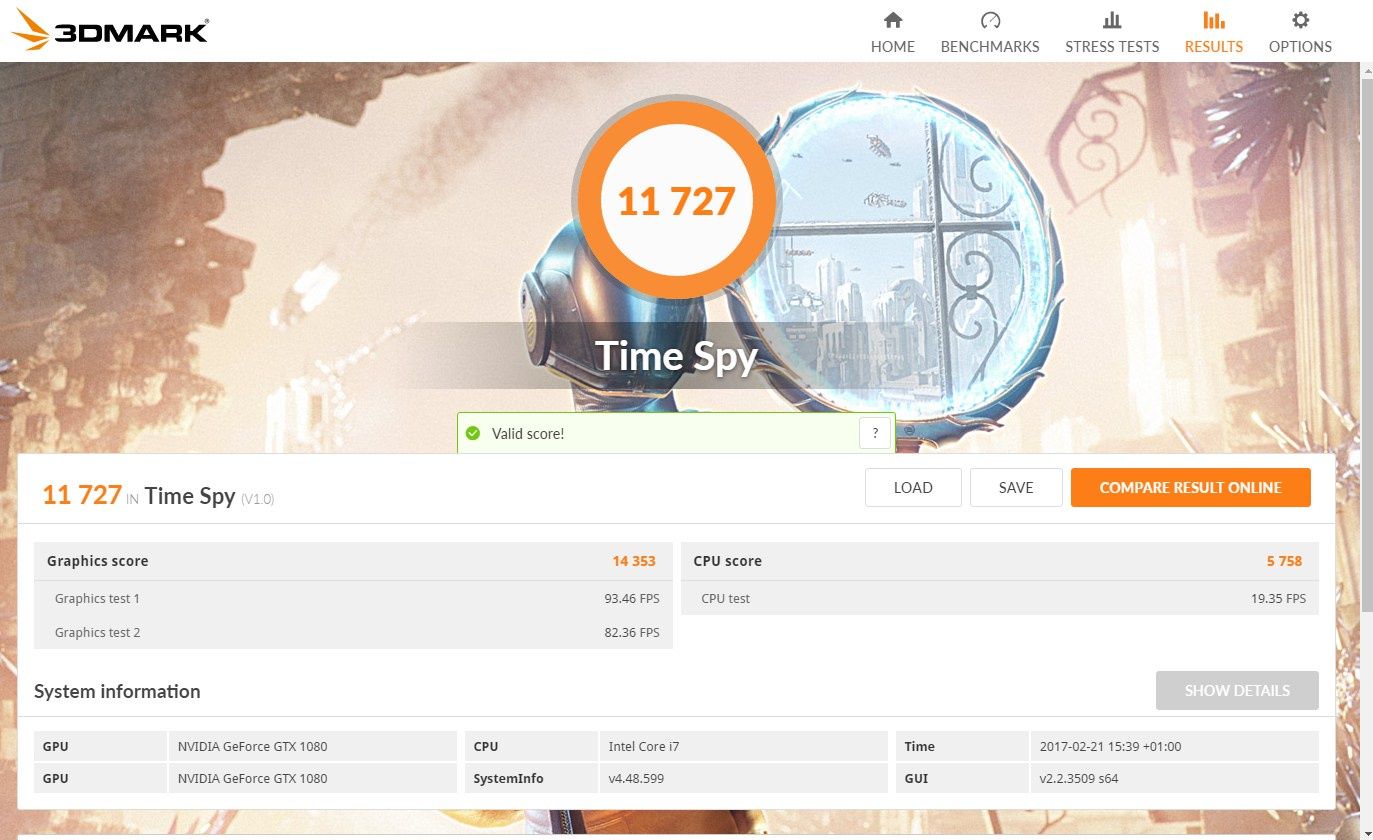This screenshot has height=840, width=1373.
Task: Click the CPU score value 5 758
Action: coord(1284,561)
